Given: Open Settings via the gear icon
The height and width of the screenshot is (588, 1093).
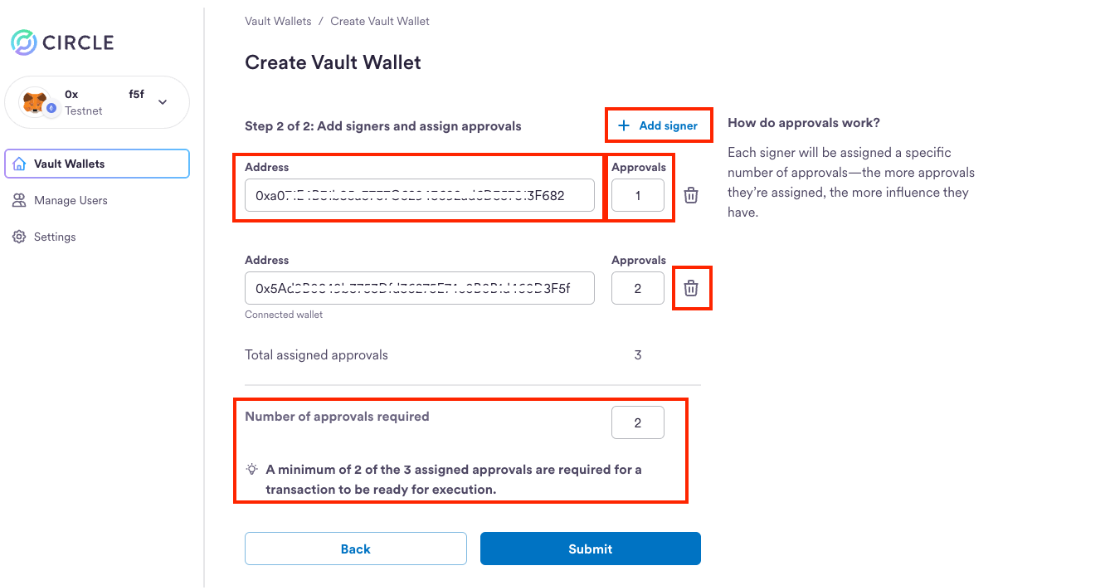Looking at the screenshot, I should click(x=19, y=236).
